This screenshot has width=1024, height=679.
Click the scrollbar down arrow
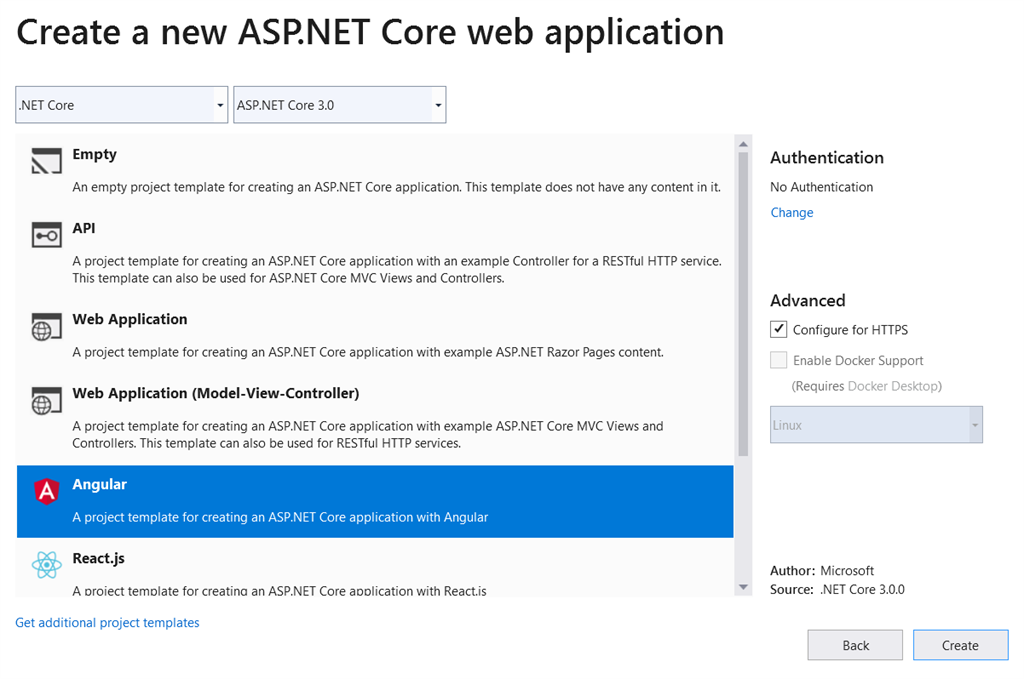click(x=743, y=588)
